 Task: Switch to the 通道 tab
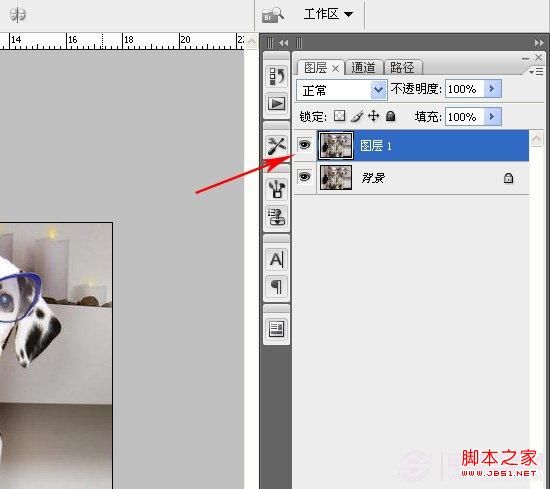363,67
